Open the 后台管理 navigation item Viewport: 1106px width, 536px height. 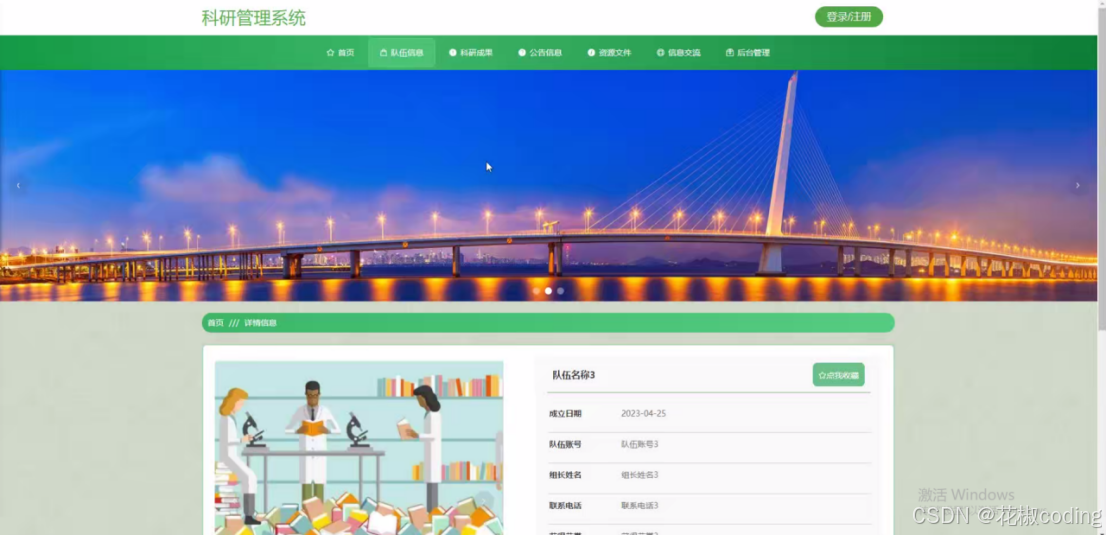748,53
